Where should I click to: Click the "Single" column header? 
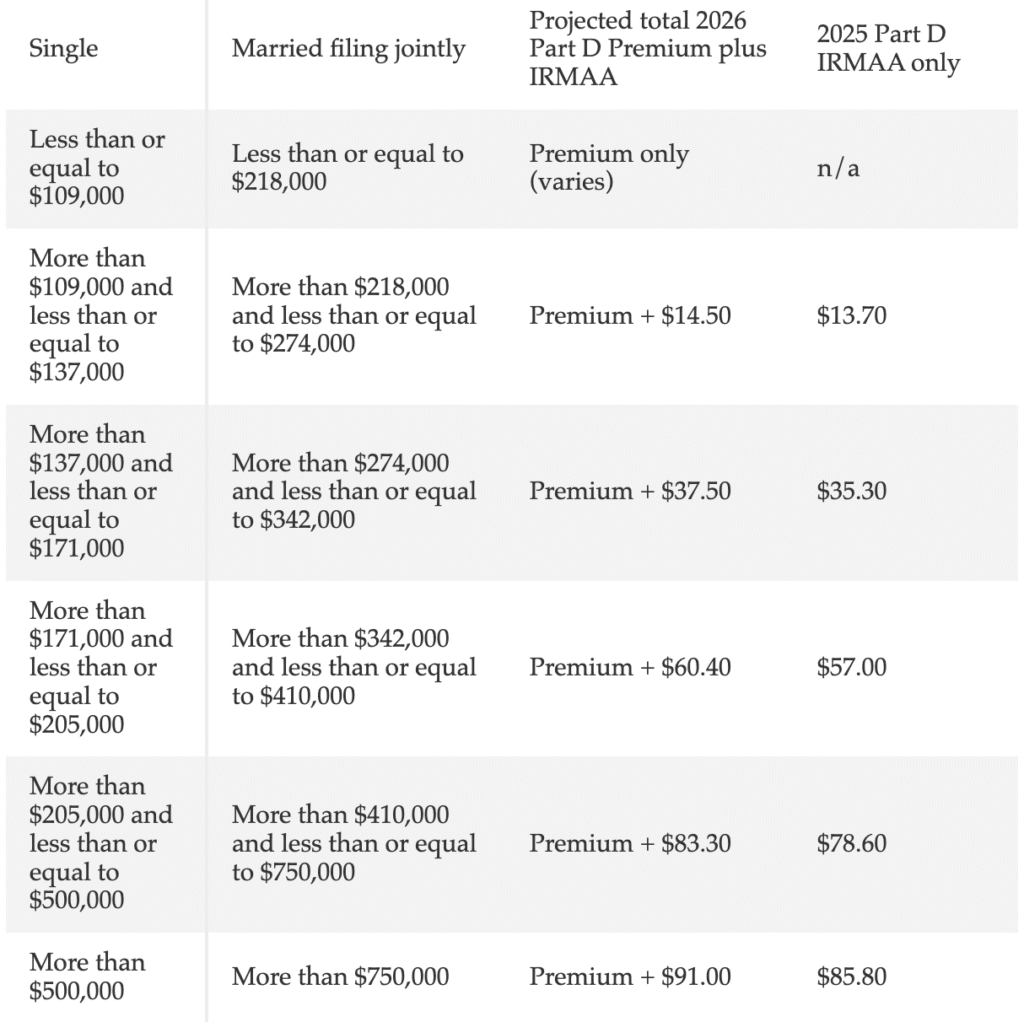[64, 48]
